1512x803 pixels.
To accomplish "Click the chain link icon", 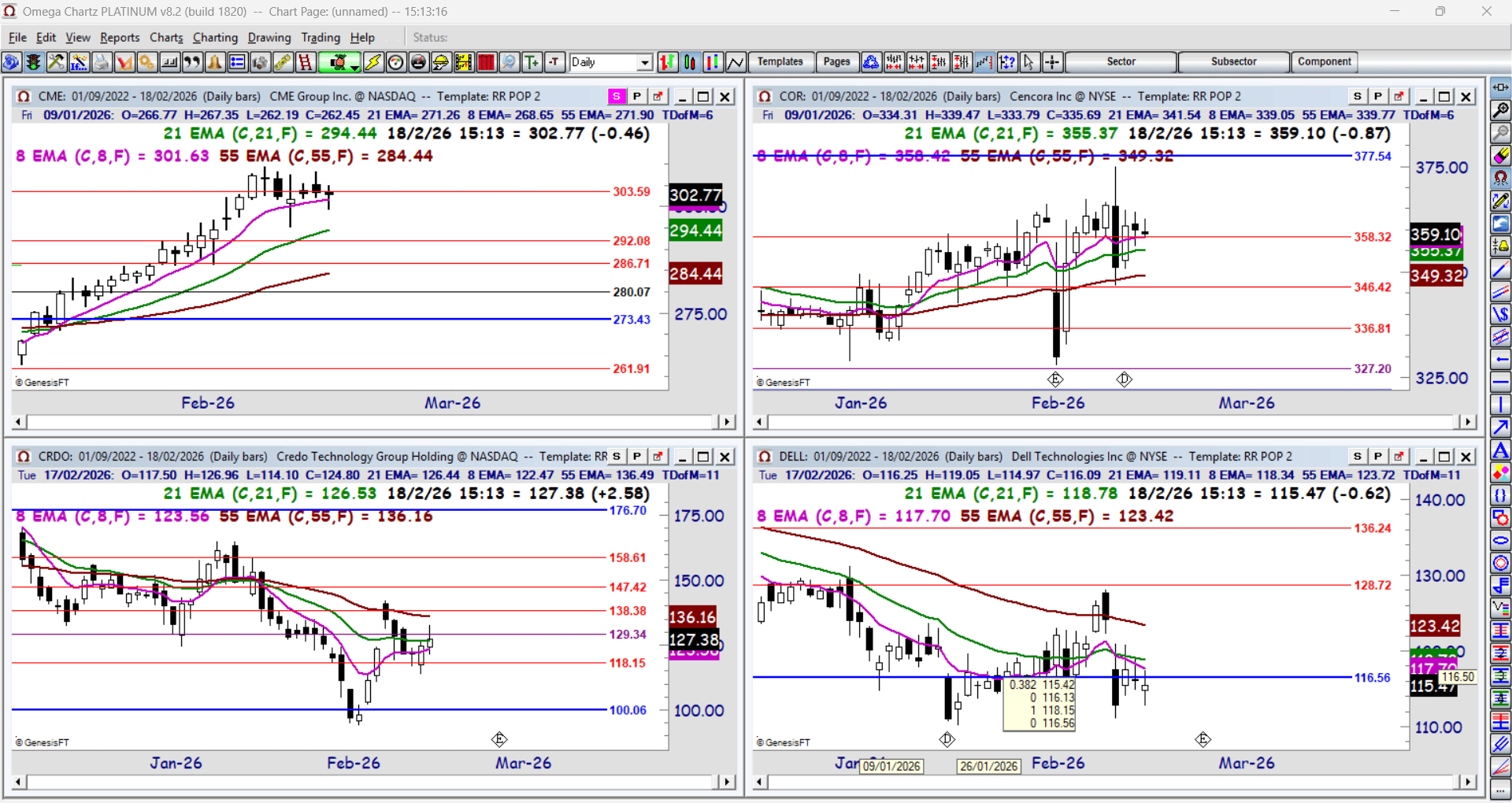I will point(283,62).
